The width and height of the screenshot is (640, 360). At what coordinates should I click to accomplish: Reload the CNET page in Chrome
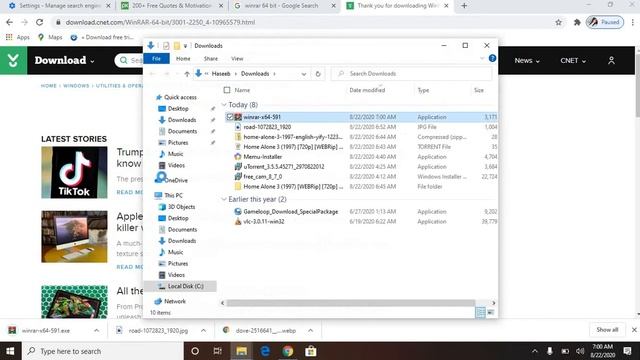[40, 22]
